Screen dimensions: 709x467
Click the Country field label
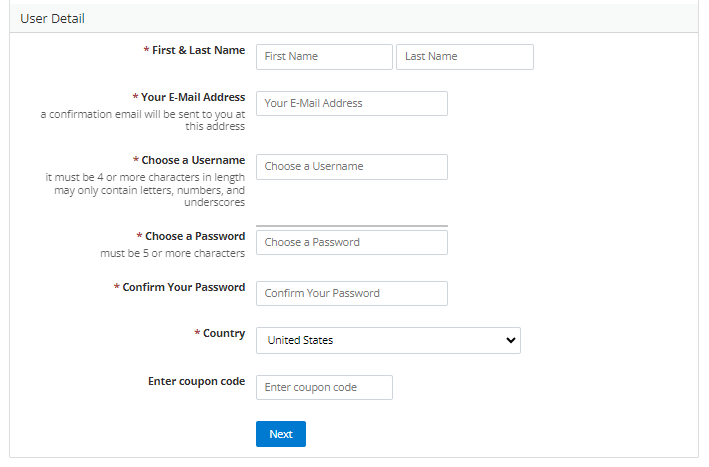point(223,333)
